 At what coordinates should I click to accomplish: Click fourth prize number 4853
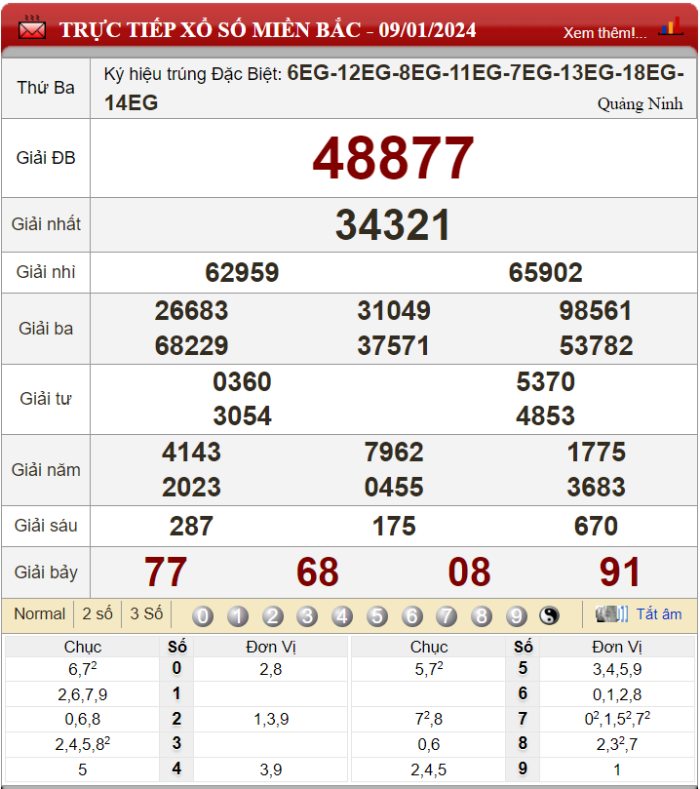(546, 416)
